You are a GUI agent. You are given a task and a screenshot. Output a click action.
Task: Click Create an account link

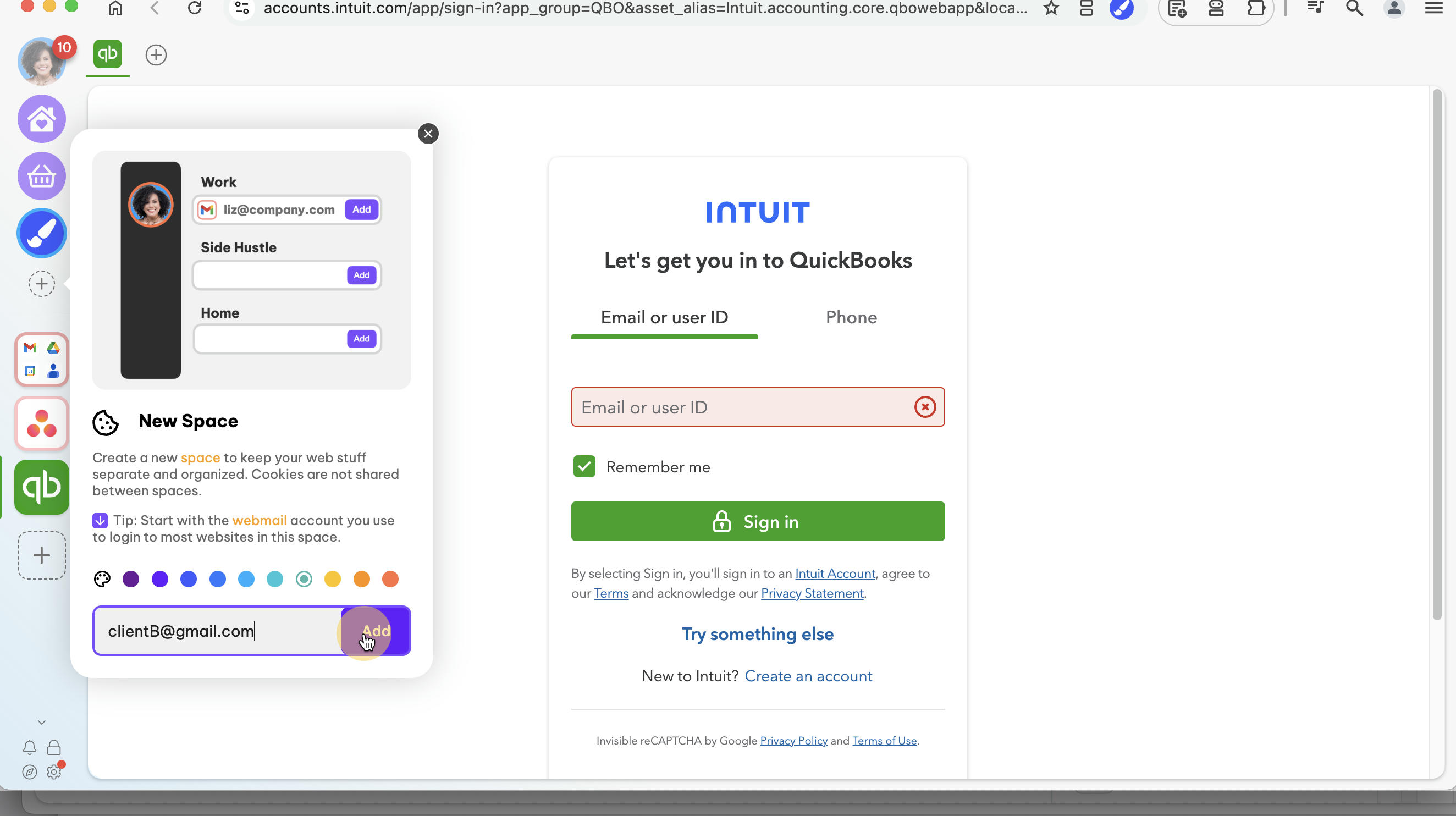point(808,676)
